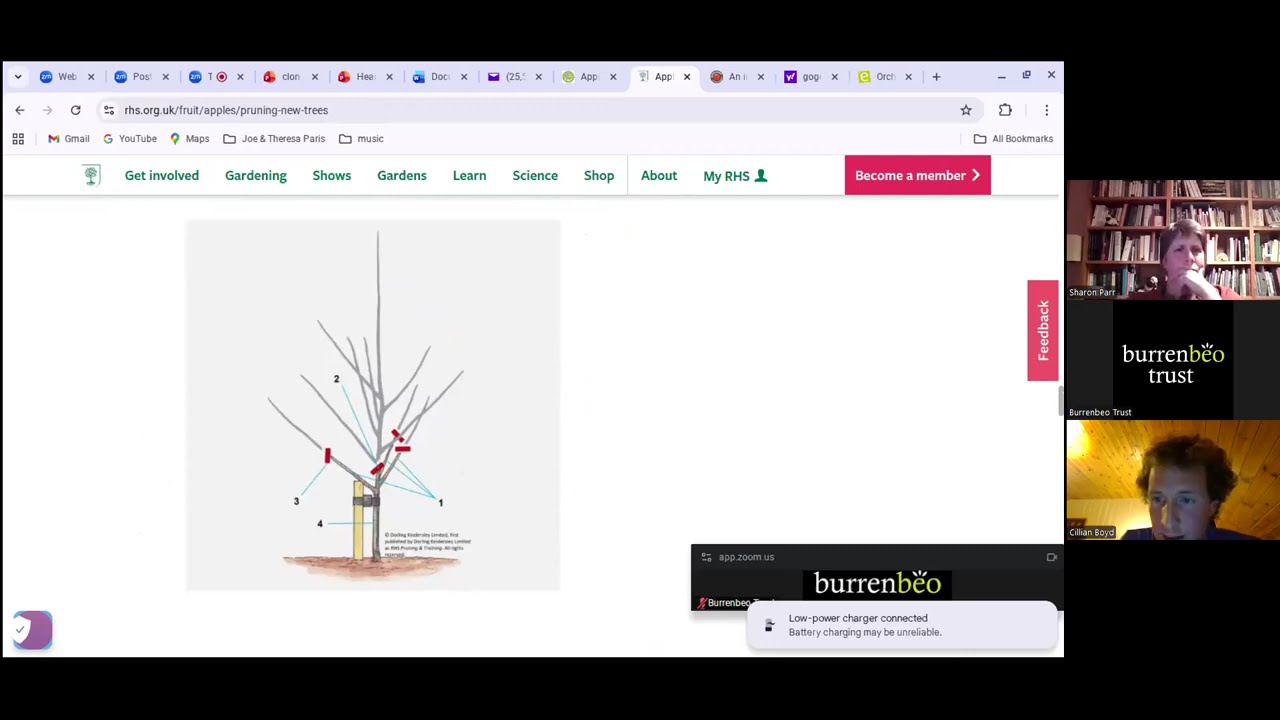Close the active RHS 'Appl' tab
Viewport: 1280px width, 720px height.
(x=686, y=77)
